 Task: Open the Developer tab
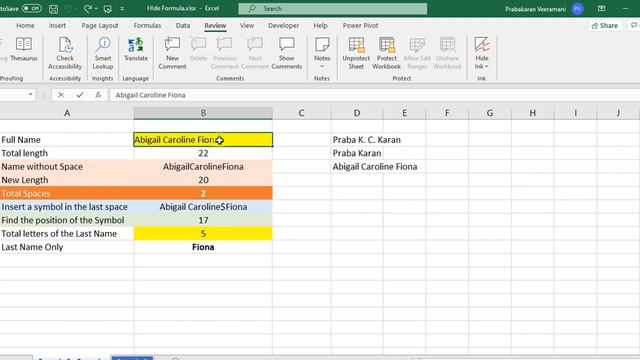(284, 25)
